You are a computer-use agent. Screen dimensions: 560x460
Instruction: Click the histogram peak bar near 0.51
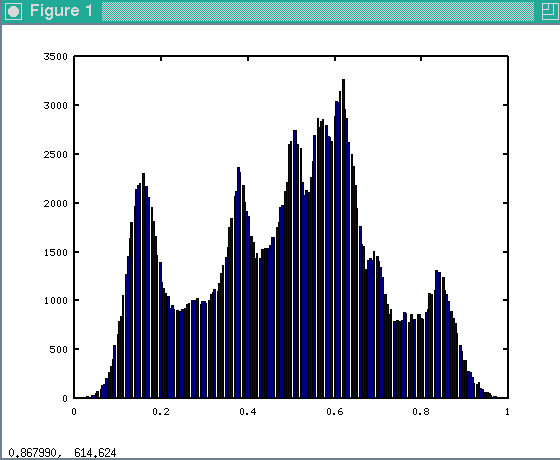pyautogui.click(x=295, y=264)
